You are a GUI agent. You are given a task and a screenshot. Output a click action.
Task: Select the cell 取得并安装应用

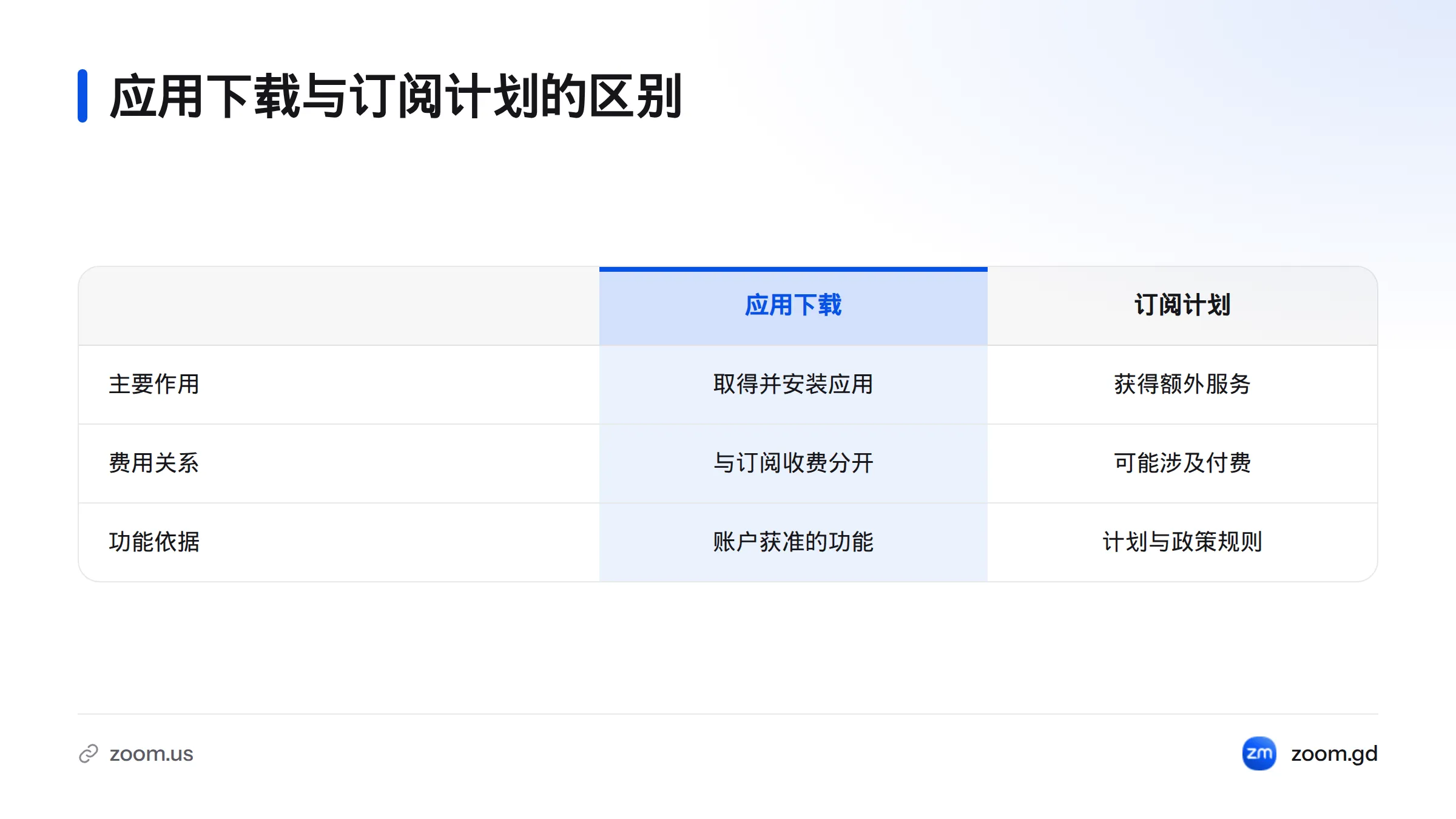793,385
